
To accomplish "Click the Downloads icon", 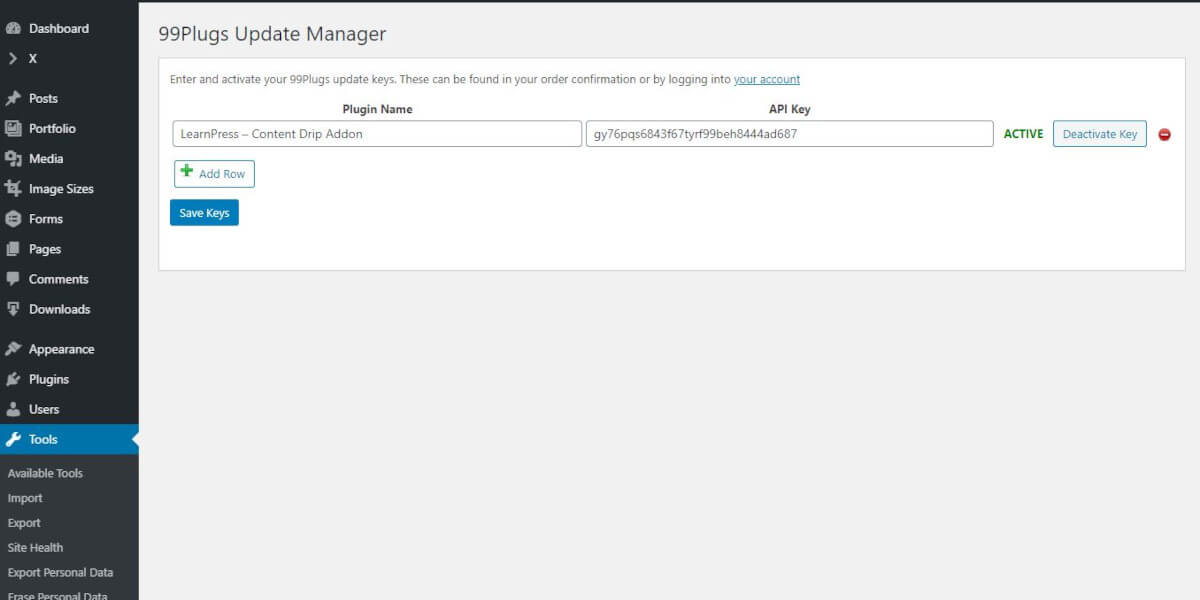I will click(13, 309).
